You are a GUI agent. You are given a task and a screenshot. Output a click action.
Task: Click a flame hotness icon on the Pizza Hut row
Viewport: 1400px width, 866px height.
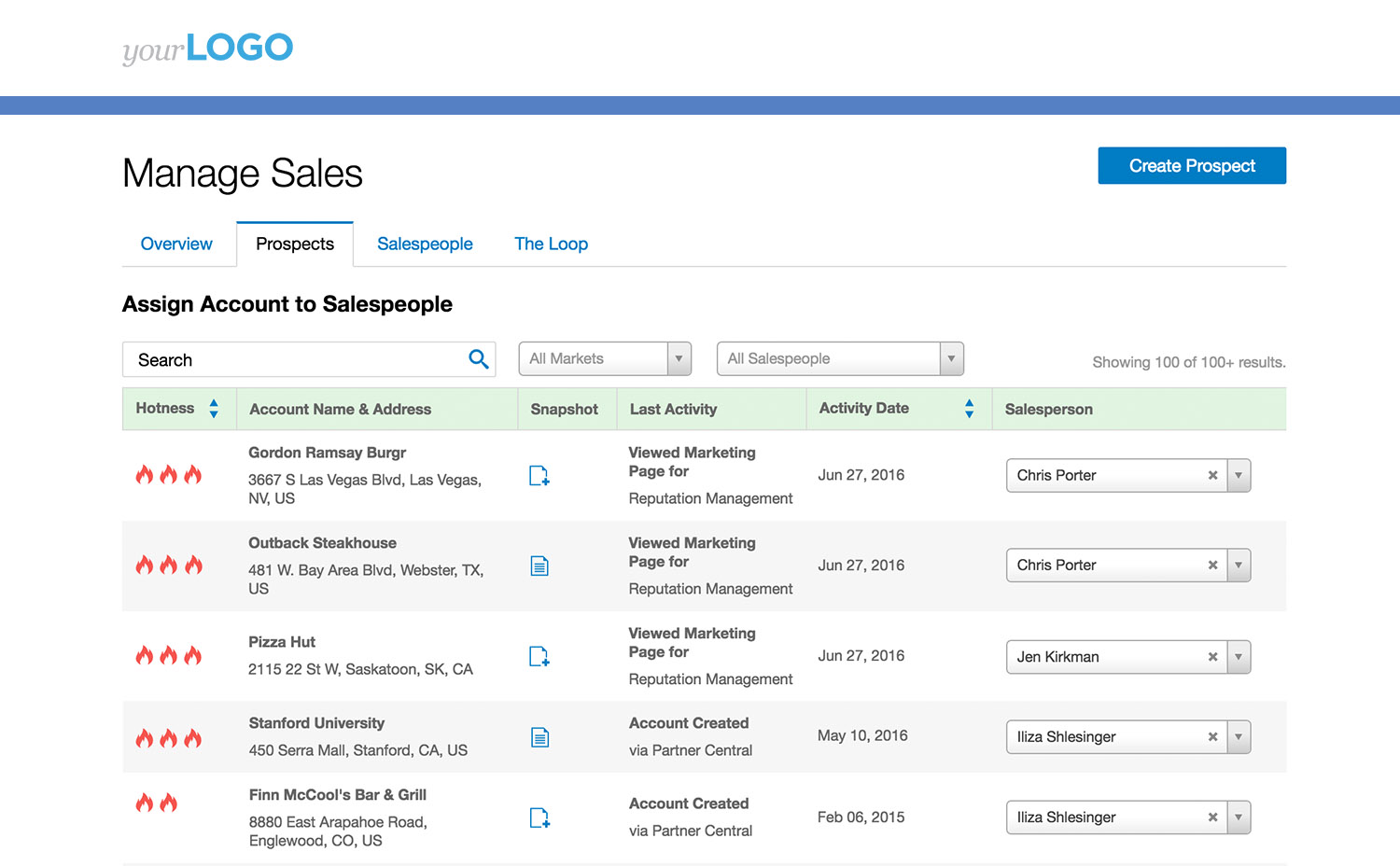(x=168, y=655)
